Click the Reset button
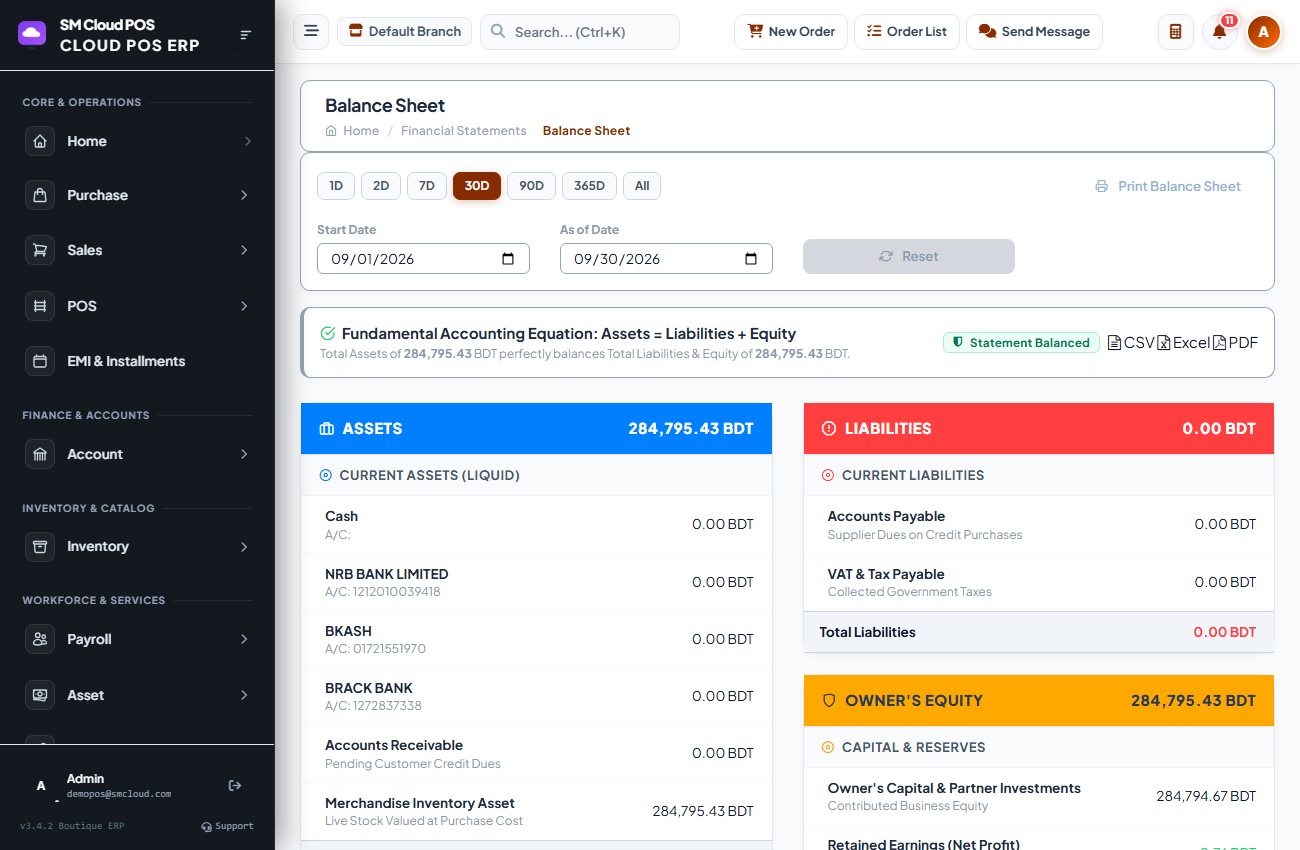This screenshot has height=850, width=1300. (x=909, y=256)
